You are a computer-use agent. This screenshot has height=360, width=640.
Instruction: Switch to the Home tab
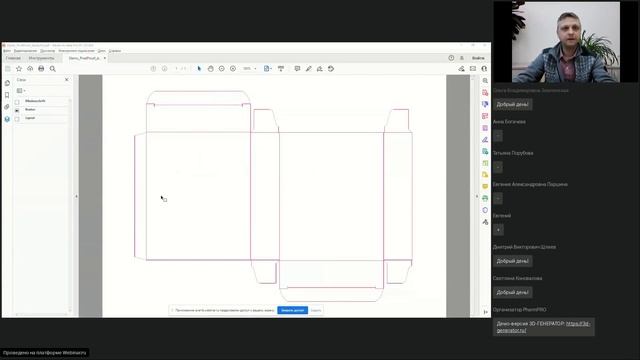pyautogui.click(x=13, y=58)
